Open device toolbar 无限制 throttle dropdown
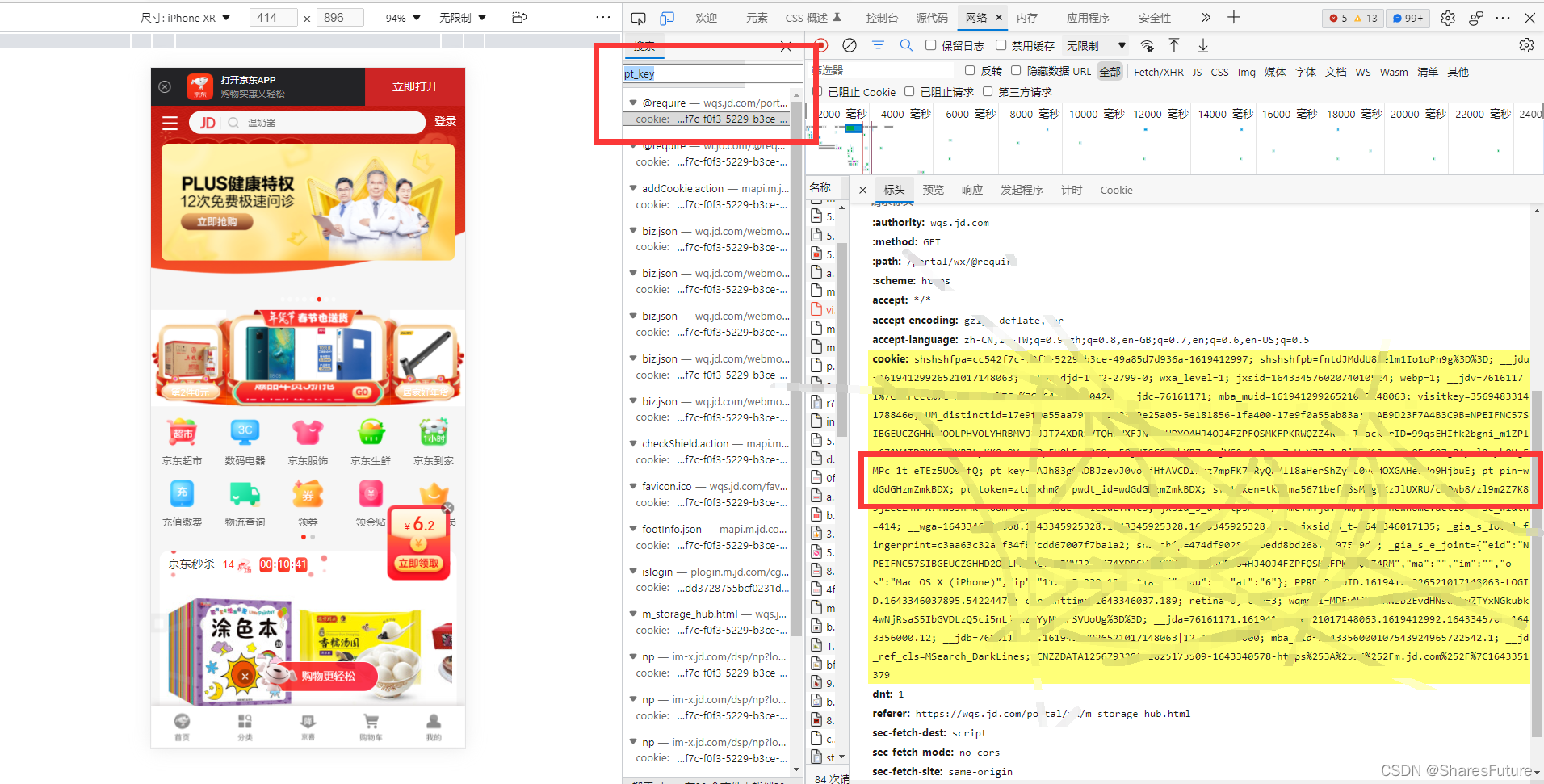 point(462,18)
